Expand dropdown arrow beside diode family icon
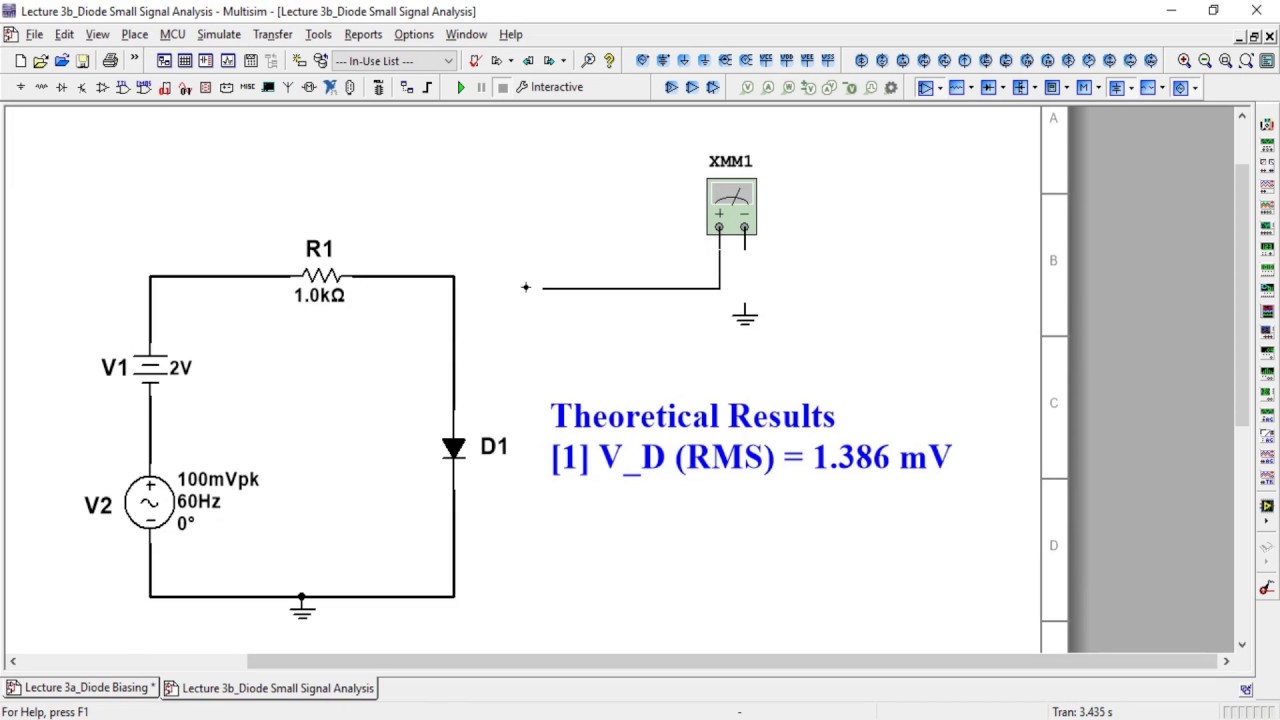Screen dimensions: 1280x720 tap(1004, 88)
